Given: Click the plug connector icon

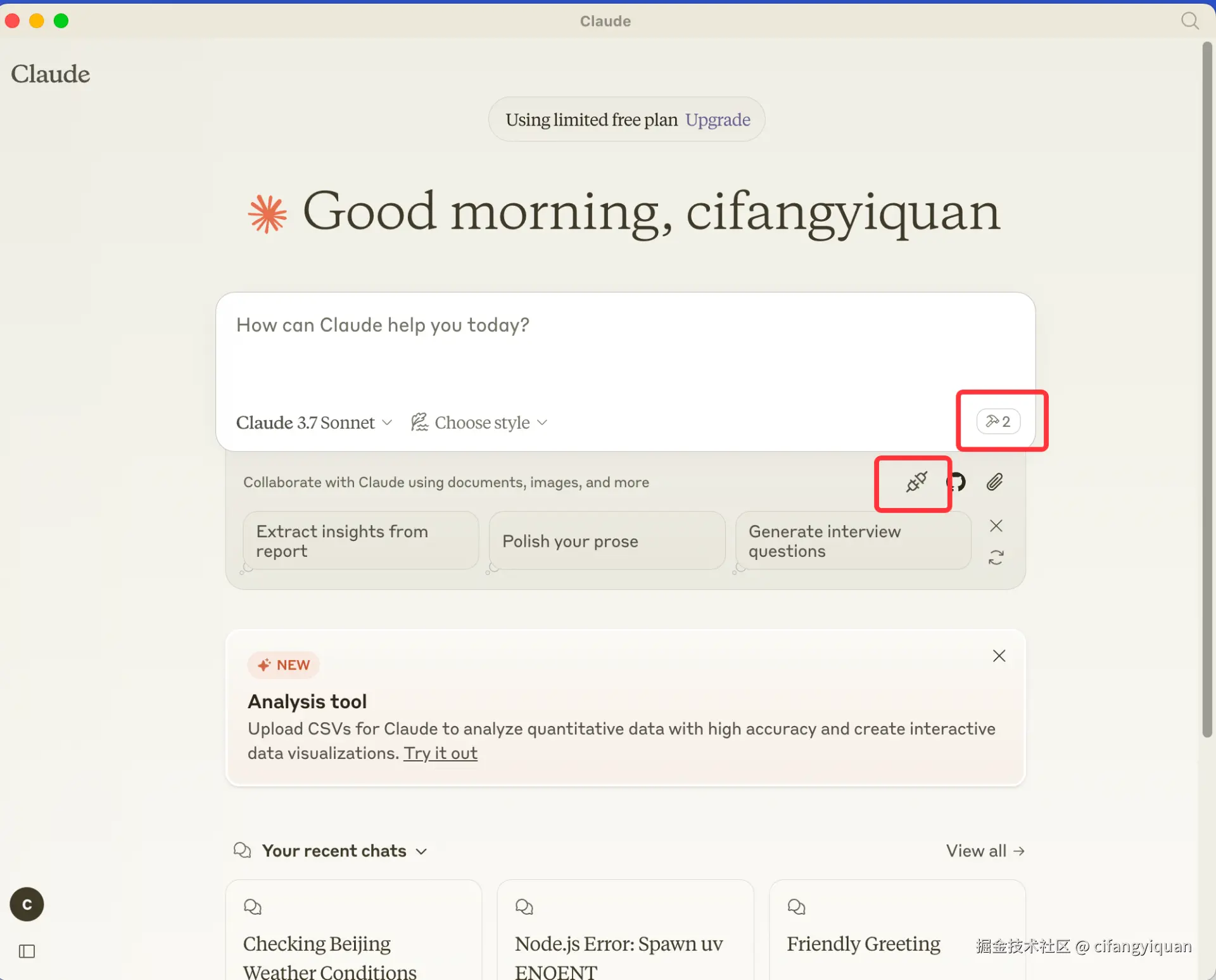Looking at the screenshot, I should [916, 483].
